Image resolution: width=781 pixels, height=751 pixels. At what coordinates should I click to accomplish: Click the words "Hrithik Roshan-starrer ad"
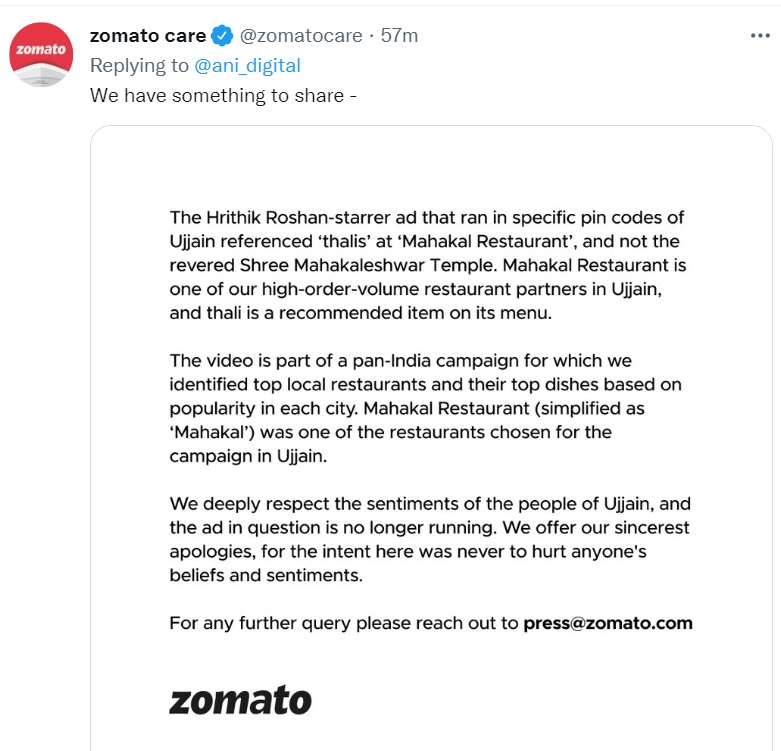coord(299,217)
